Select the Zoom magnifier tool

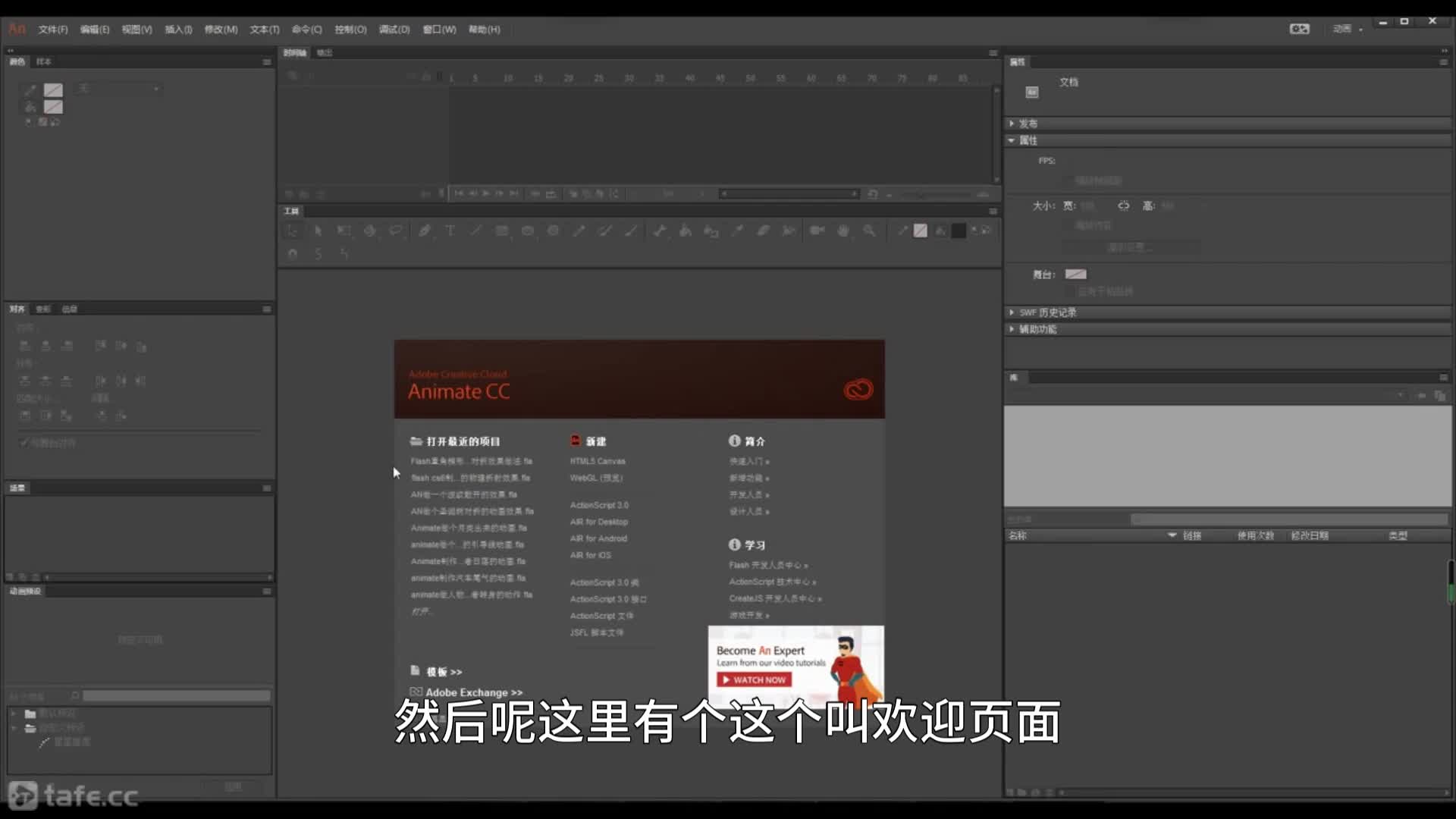pos(869,231)
